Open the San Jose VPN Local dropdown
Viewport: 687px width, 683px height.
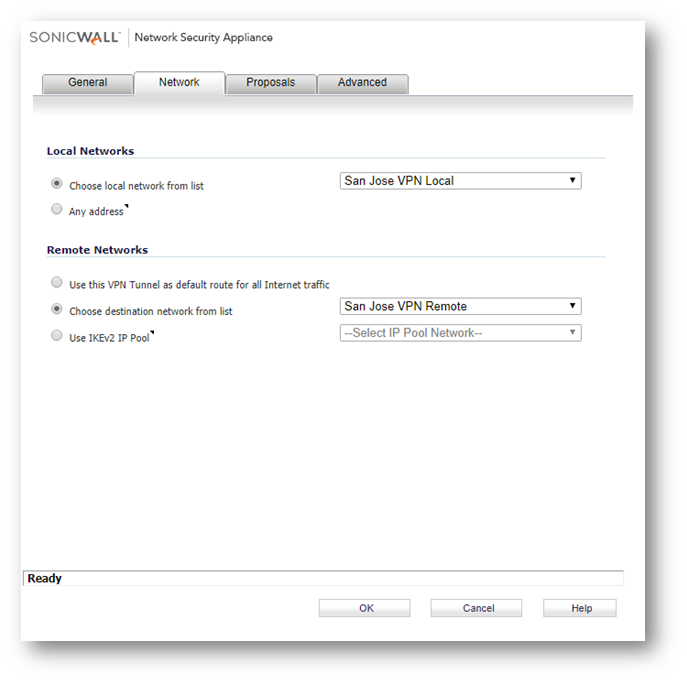pos(460,181)
